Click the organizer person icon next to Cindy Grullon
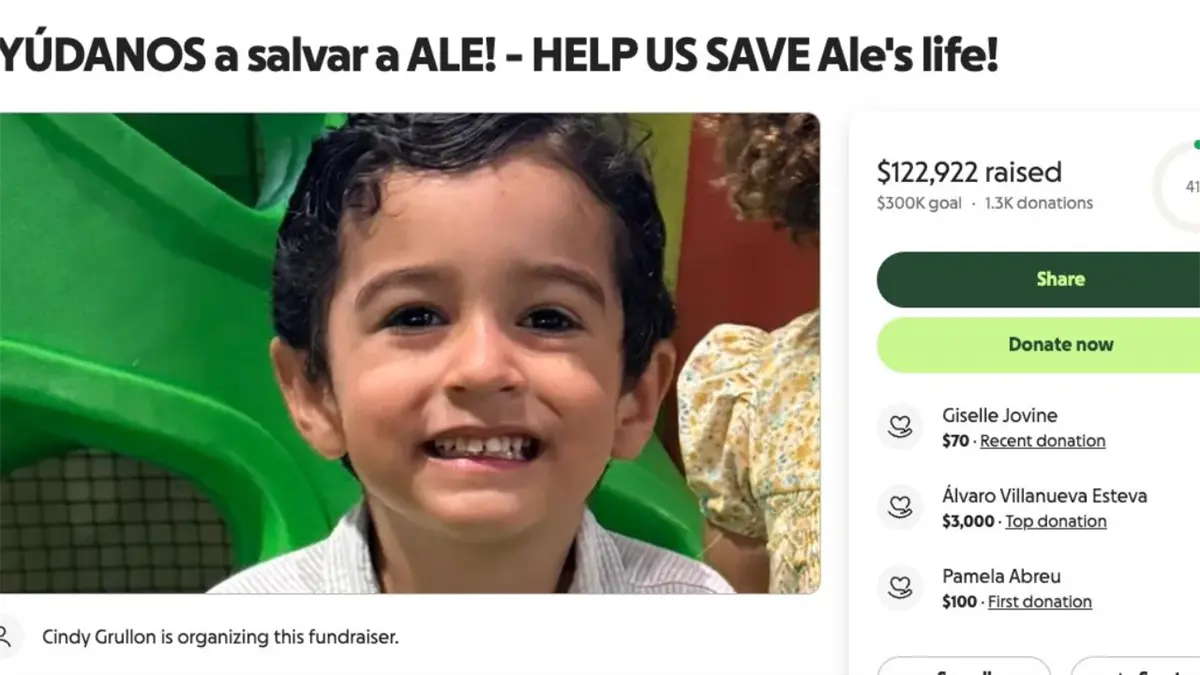Image resolution: width=1200 pixels, height=675 pixels. tap(6, 636)
